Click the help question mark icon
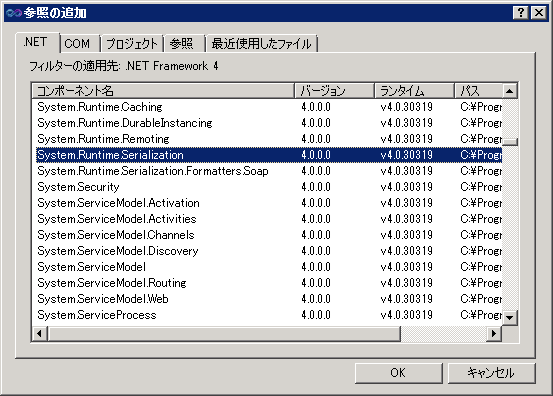The image size is (553, 396). [520, 13]
